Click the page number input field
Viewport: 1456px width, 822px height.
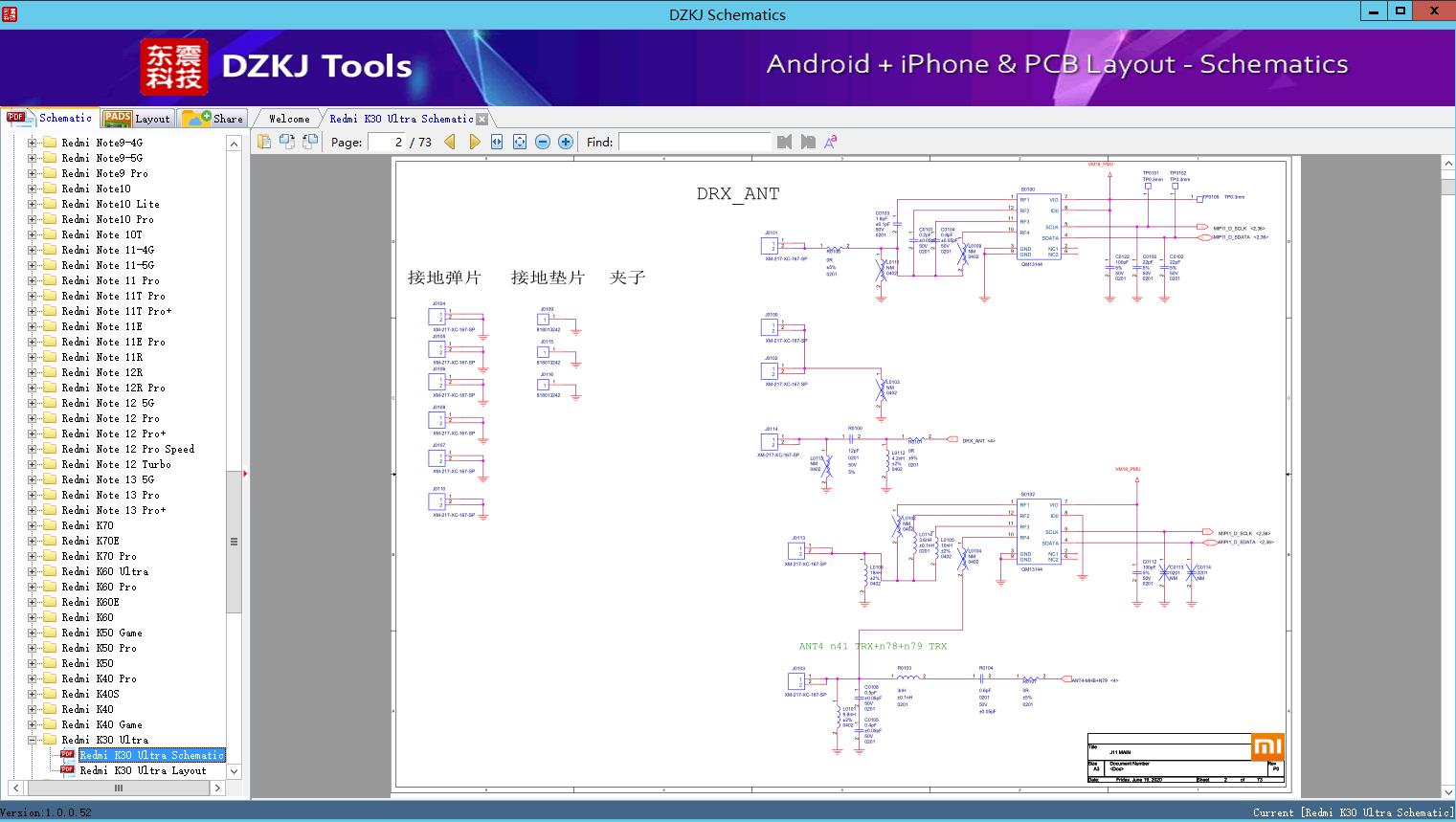coord(386,142)
